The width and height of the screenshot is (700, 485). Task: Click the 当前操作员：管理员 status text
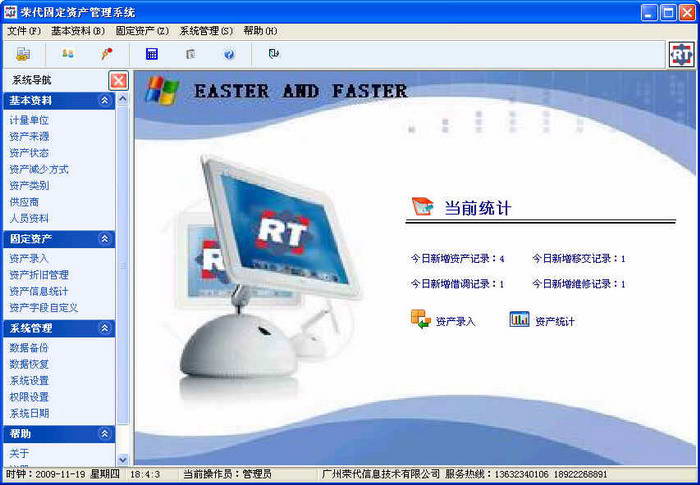[227, 474]
